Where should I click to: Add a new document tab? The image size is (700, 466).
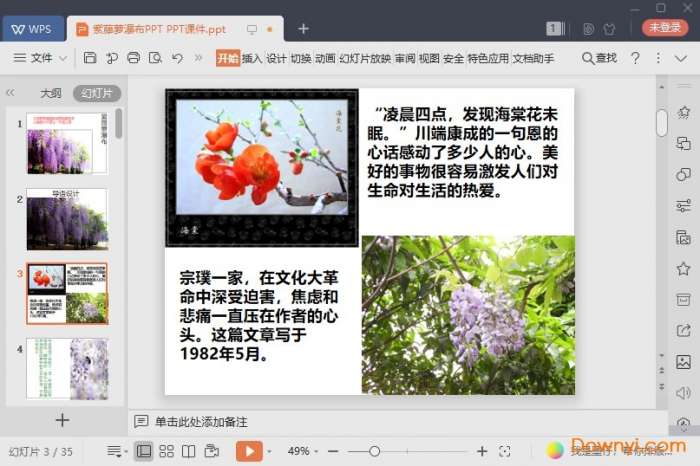tap(304, 29)
